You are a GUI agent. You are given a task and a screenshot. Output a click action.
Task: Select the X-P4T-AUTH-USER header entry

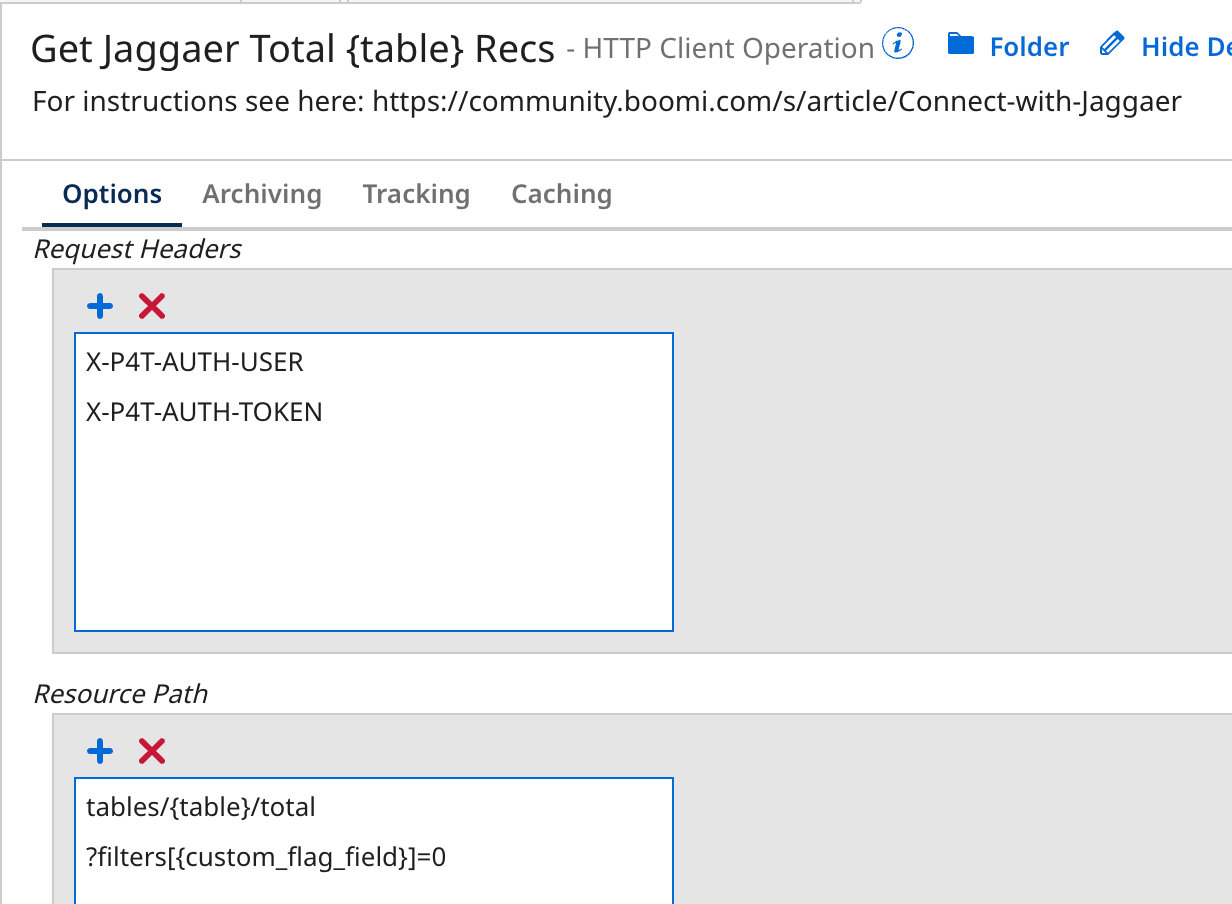[x=195, y=362]
